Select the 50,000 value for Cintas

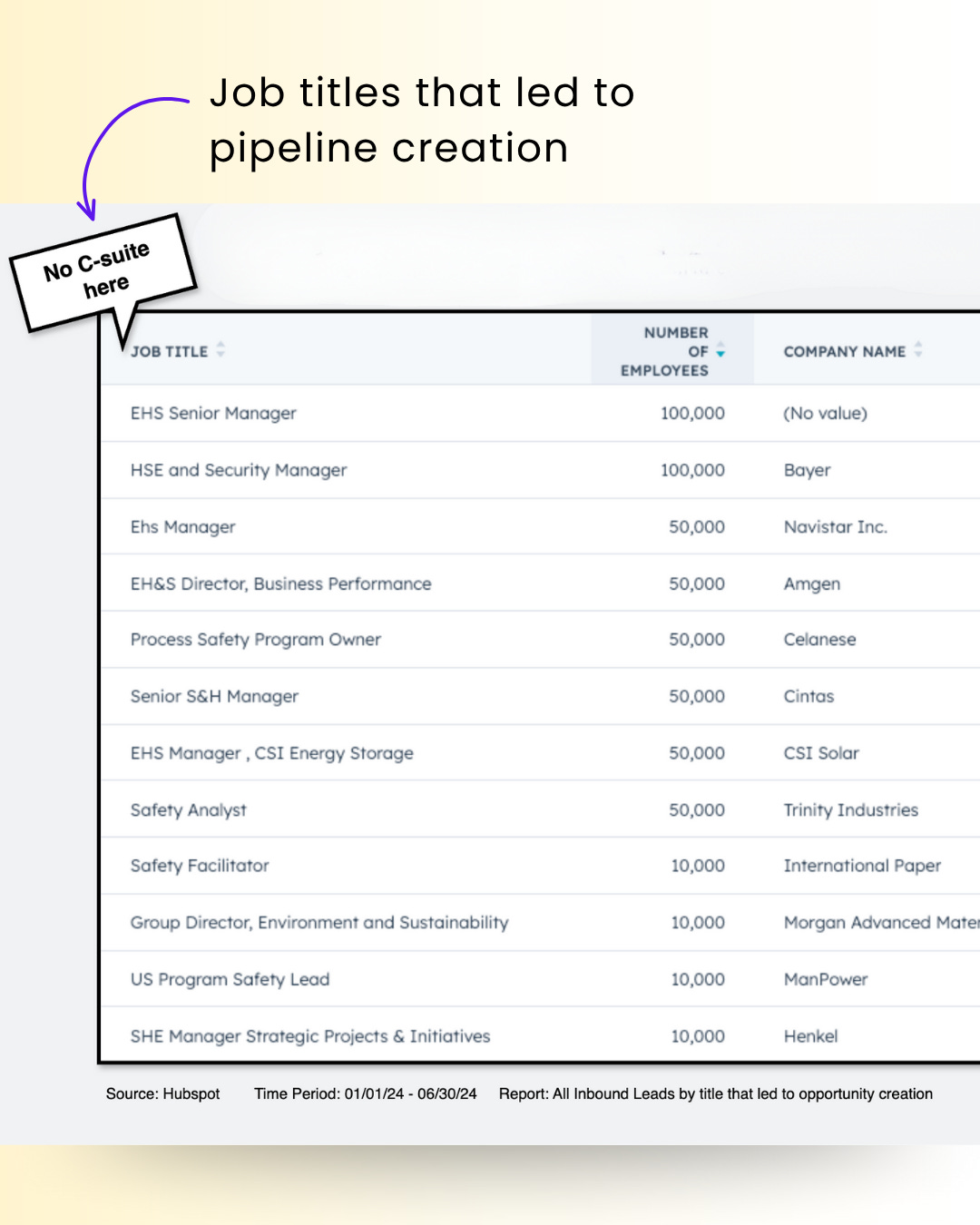tap(697, 697)
